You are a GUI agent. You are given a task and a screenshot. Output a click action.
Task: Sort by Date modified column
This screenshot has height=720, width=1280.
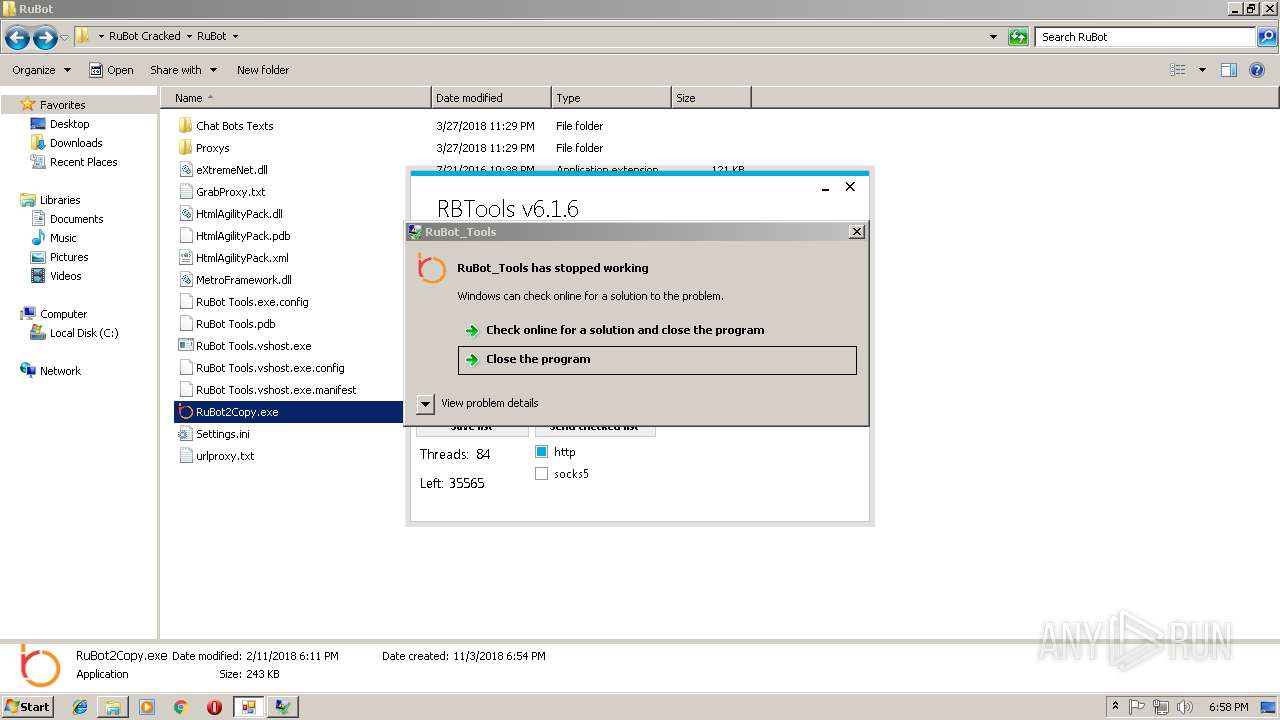491,98
